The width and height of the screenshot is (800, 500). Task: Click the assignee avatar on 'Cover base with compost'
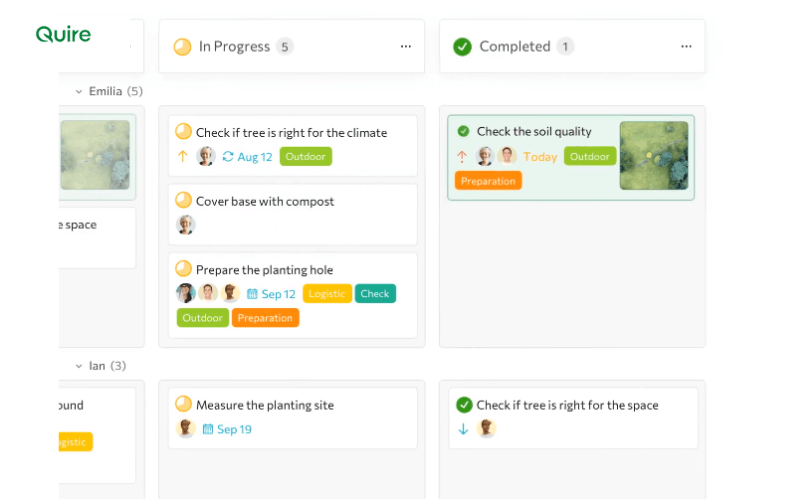(x=185, y=225)
